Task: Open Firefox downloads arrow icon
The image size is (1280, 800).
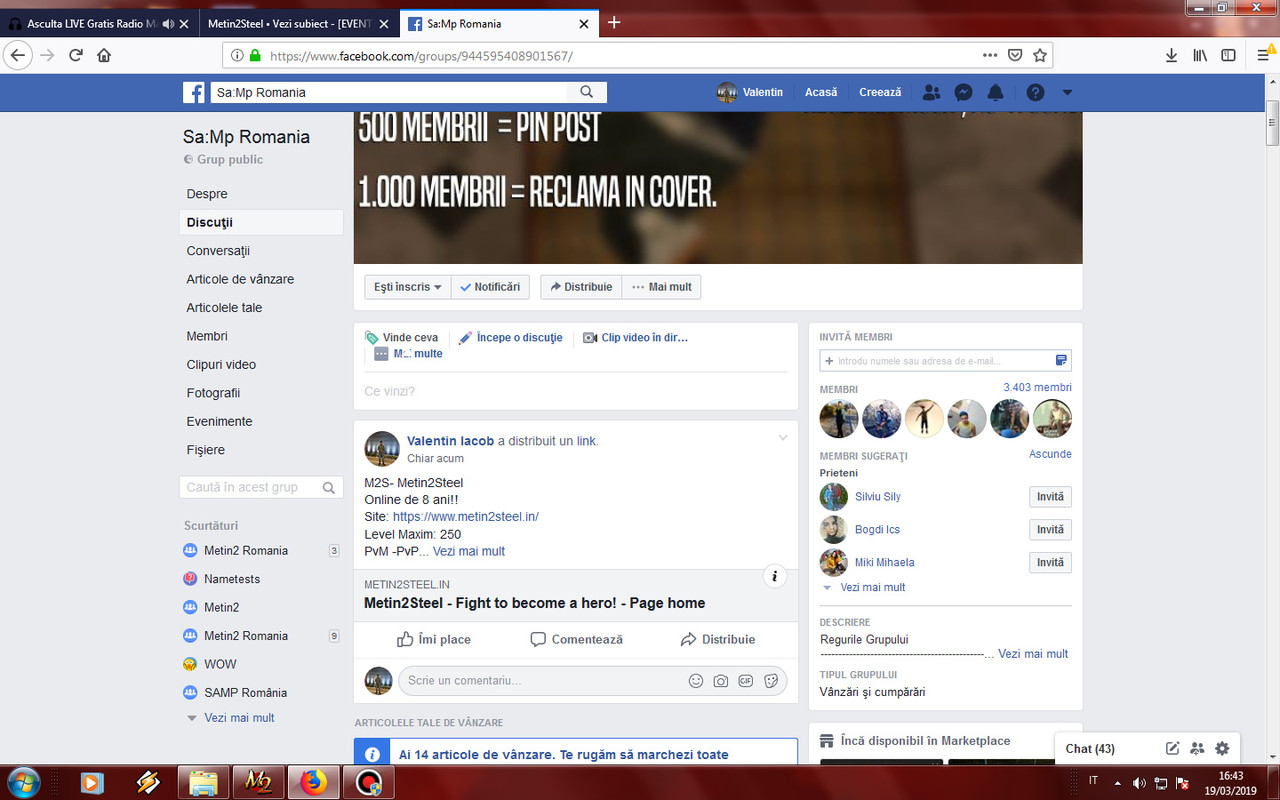Action: [1172, 55]
